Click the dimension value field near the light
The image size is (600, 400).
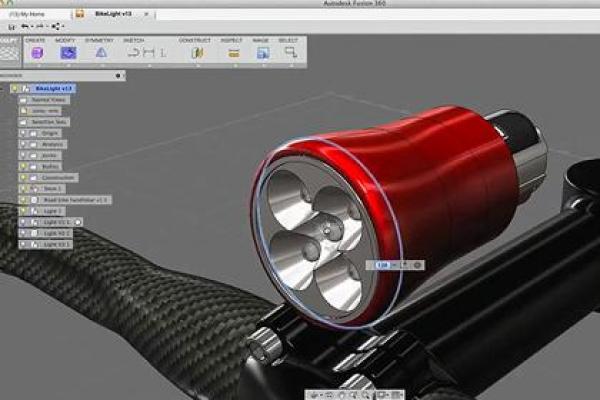[382, 265]
